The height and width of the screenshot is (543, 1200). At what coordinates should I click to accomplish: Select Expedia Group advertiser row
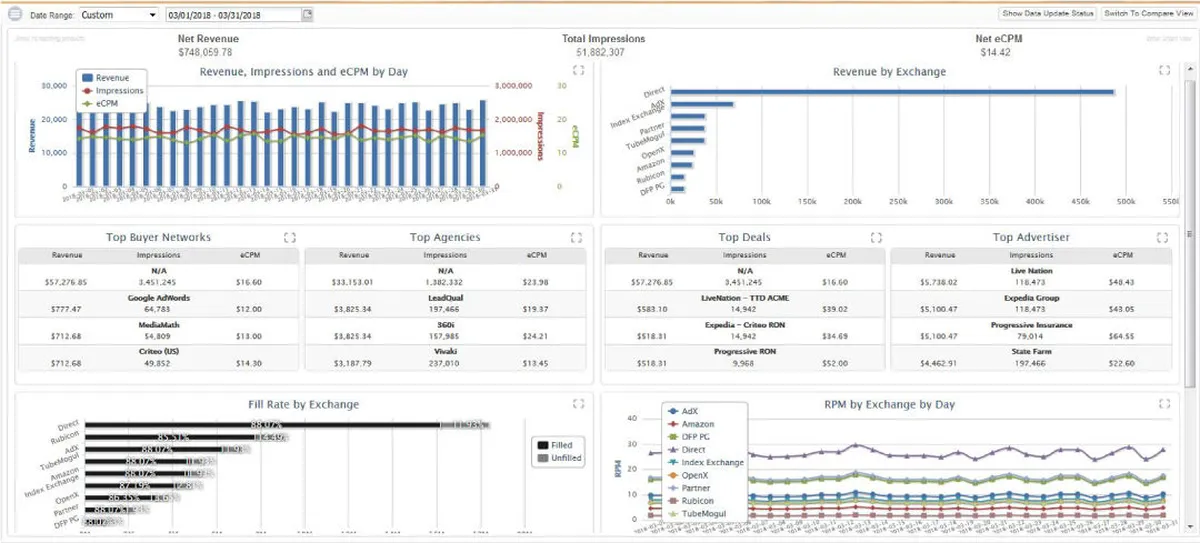click(x=1031, y=304)
